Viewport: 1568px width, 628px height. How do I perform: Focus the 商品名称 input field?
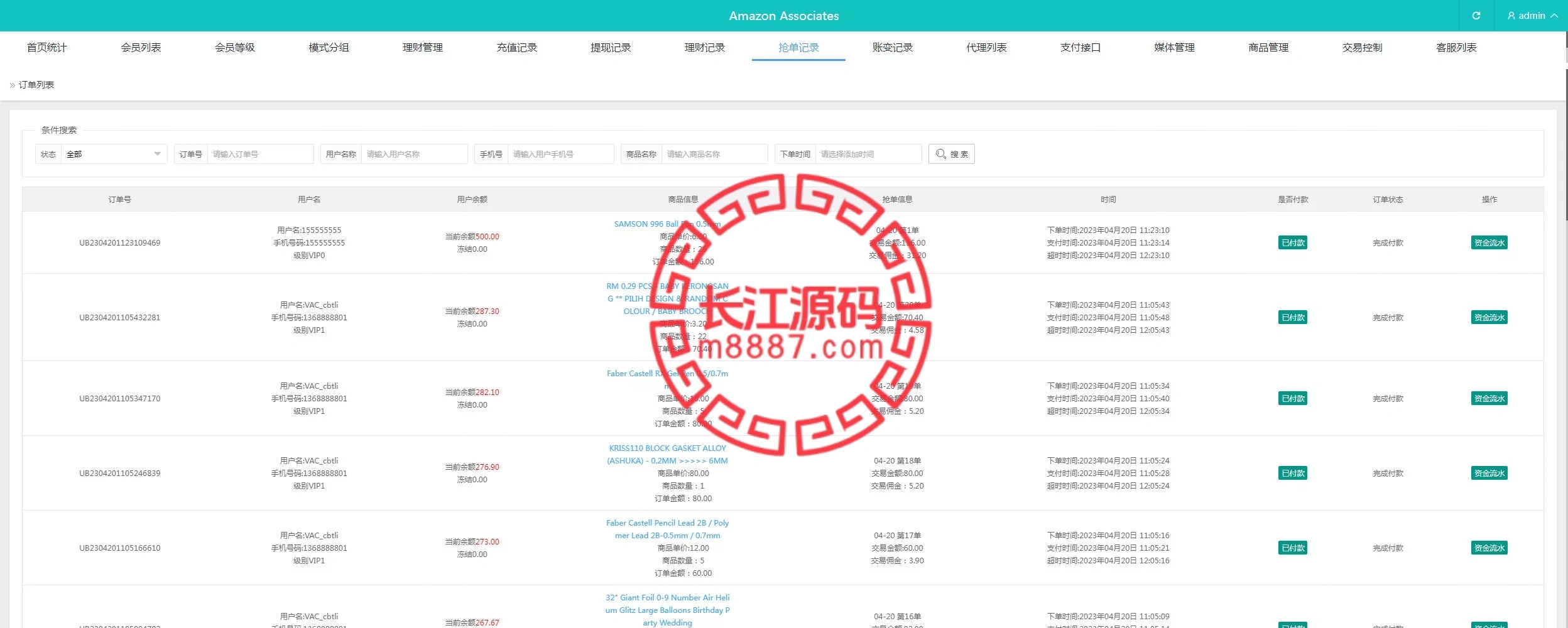[x=714, y=154]
